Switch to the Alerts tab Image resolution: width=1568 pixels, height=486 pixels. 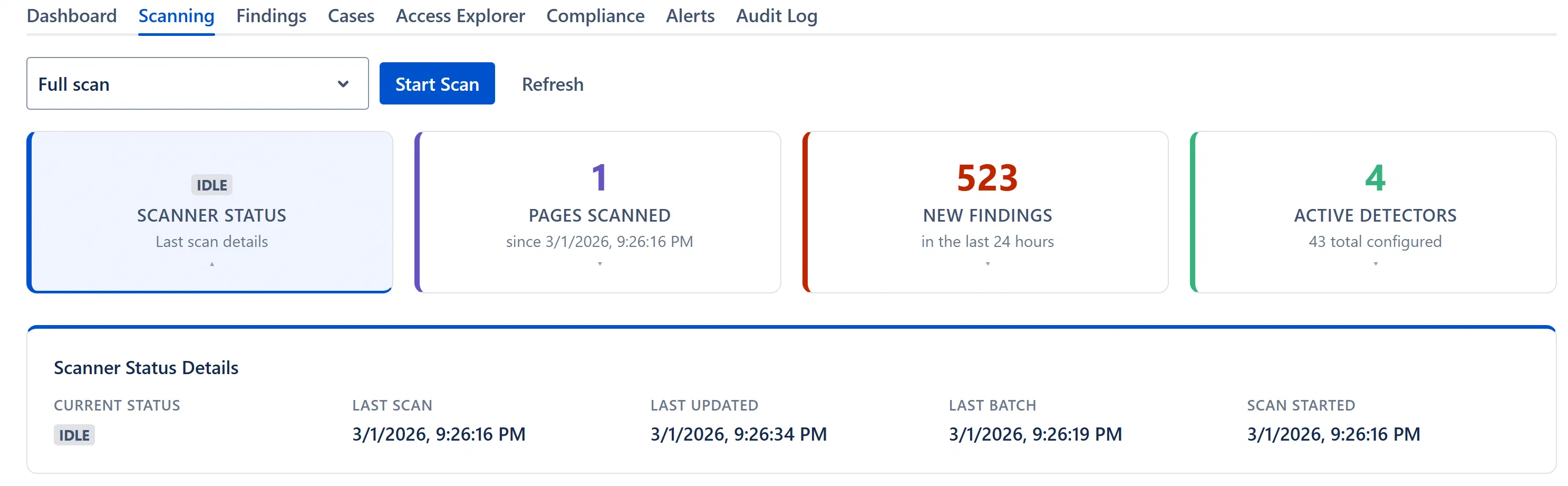click(x=690, y=16)
